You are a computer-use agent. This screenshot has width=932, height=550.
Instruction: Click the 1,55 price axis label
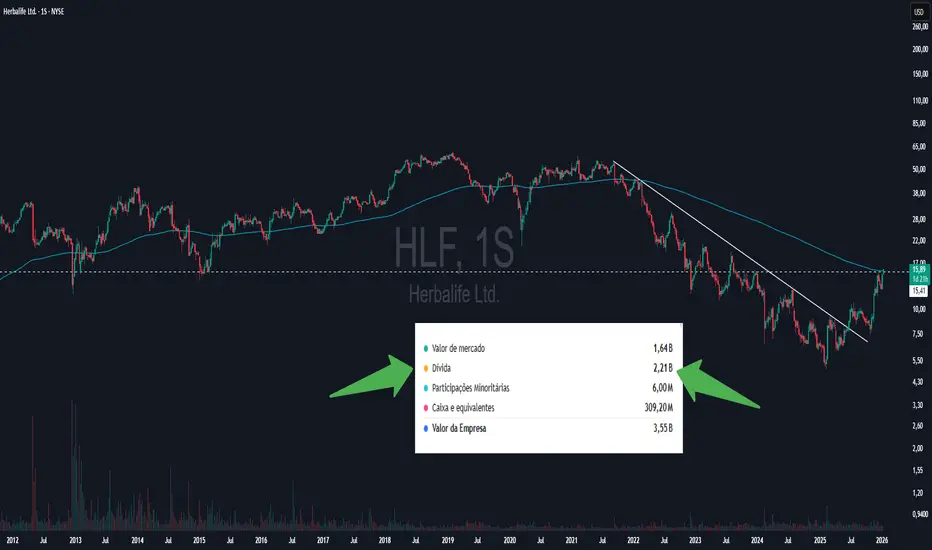(918, 470)
